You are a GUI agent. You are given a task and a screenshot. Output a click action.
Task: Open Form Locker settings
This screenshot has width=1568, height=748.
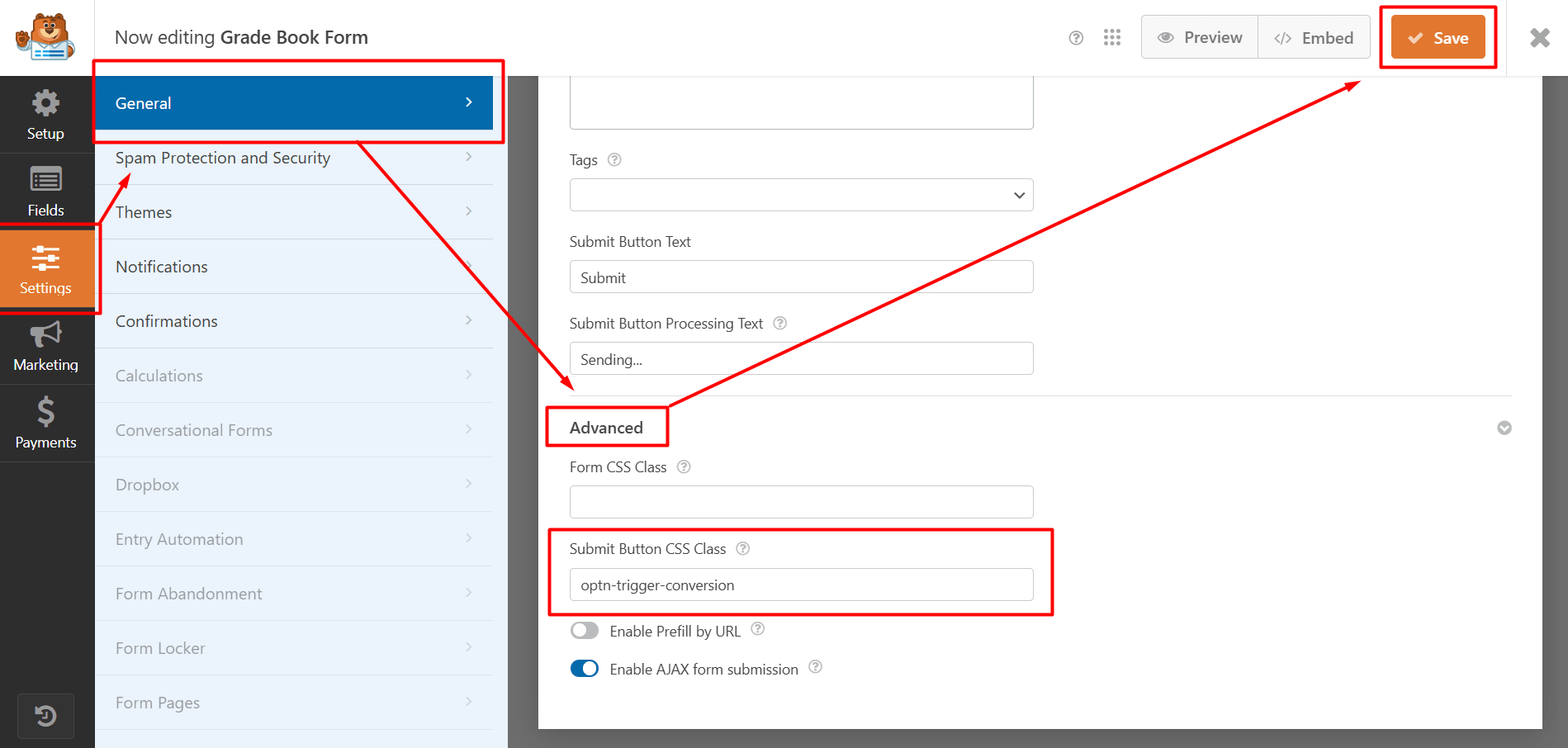[x=294, y=648]
